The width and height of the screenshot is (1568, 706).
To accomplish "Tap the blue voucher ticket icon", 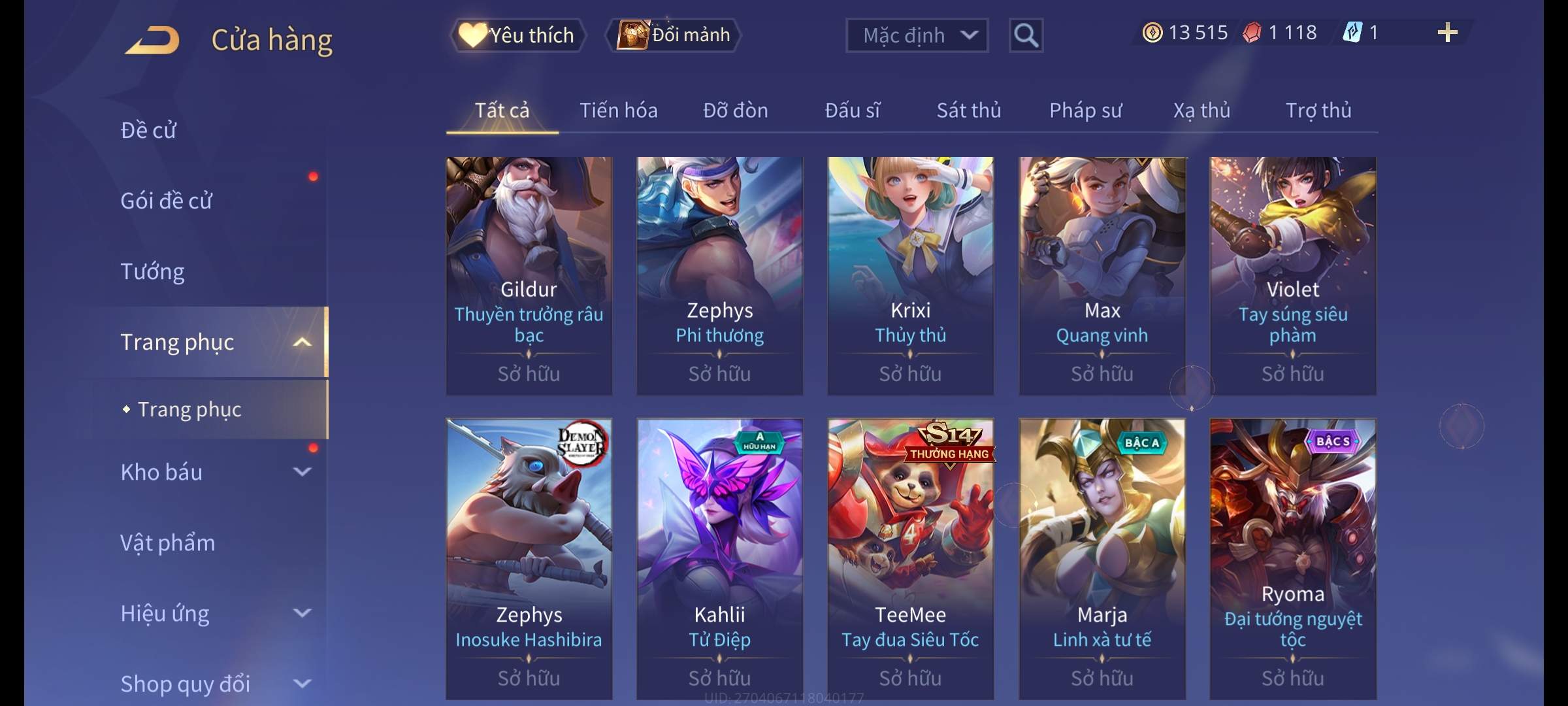I will point(1352,33).
